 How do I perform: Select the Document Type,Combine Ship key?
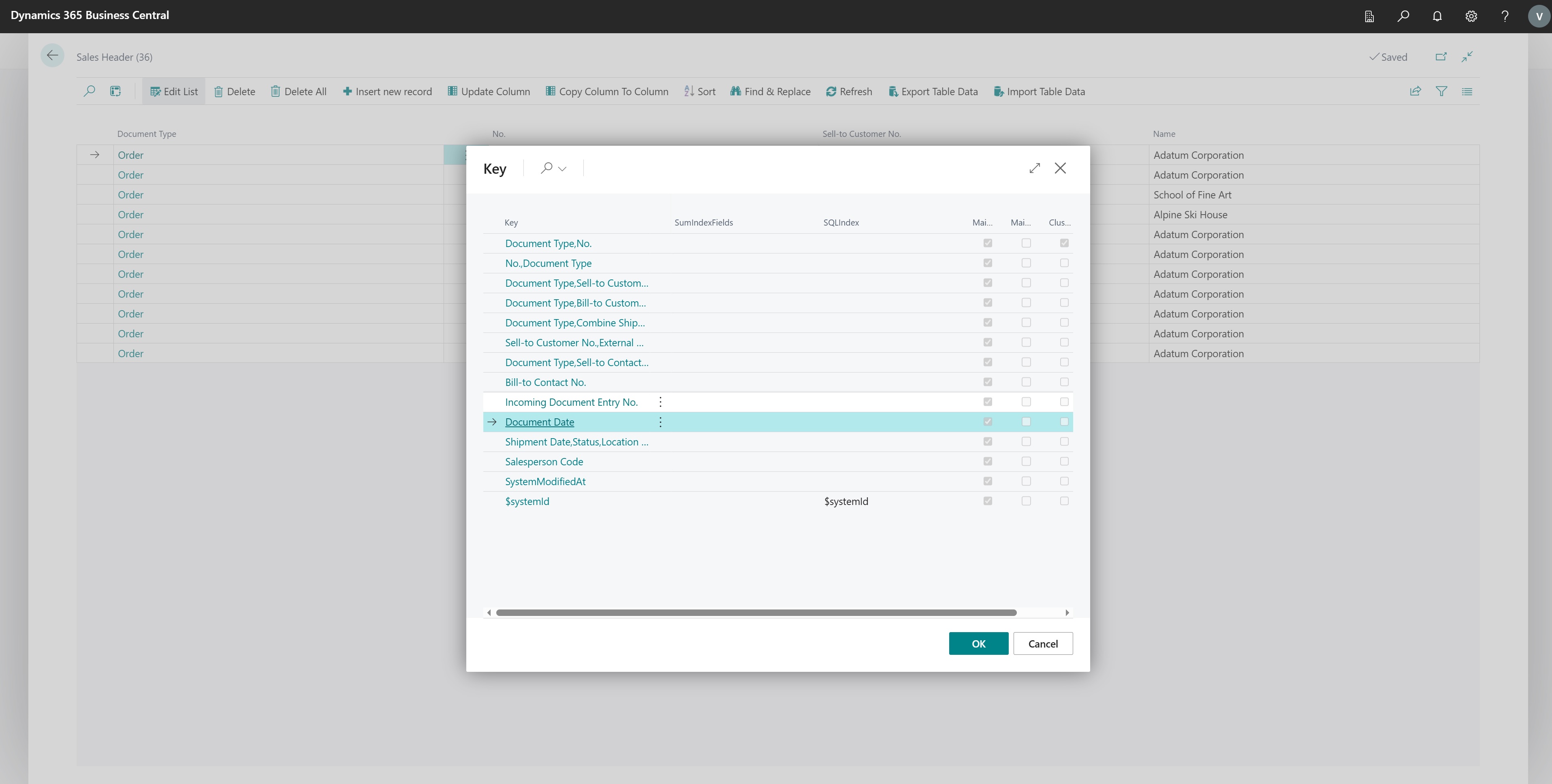pyautogui.click(x=574, y=323)
